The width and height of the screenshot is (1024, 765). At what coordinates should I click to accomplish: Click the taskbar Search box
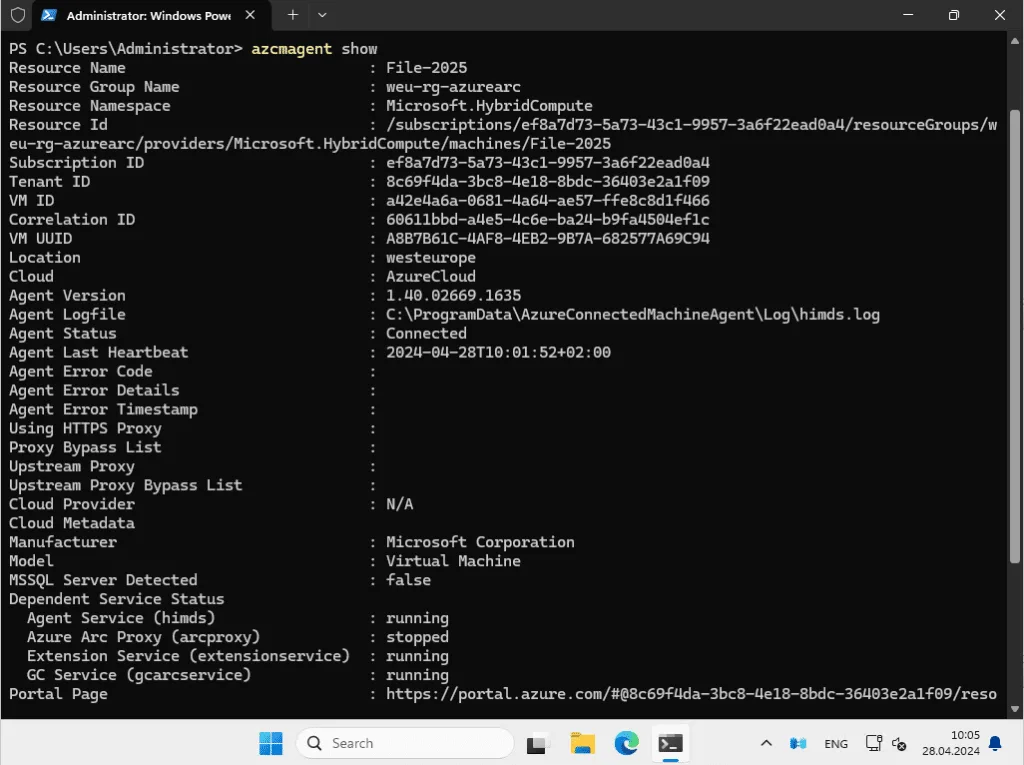click(x=404, y=743)
